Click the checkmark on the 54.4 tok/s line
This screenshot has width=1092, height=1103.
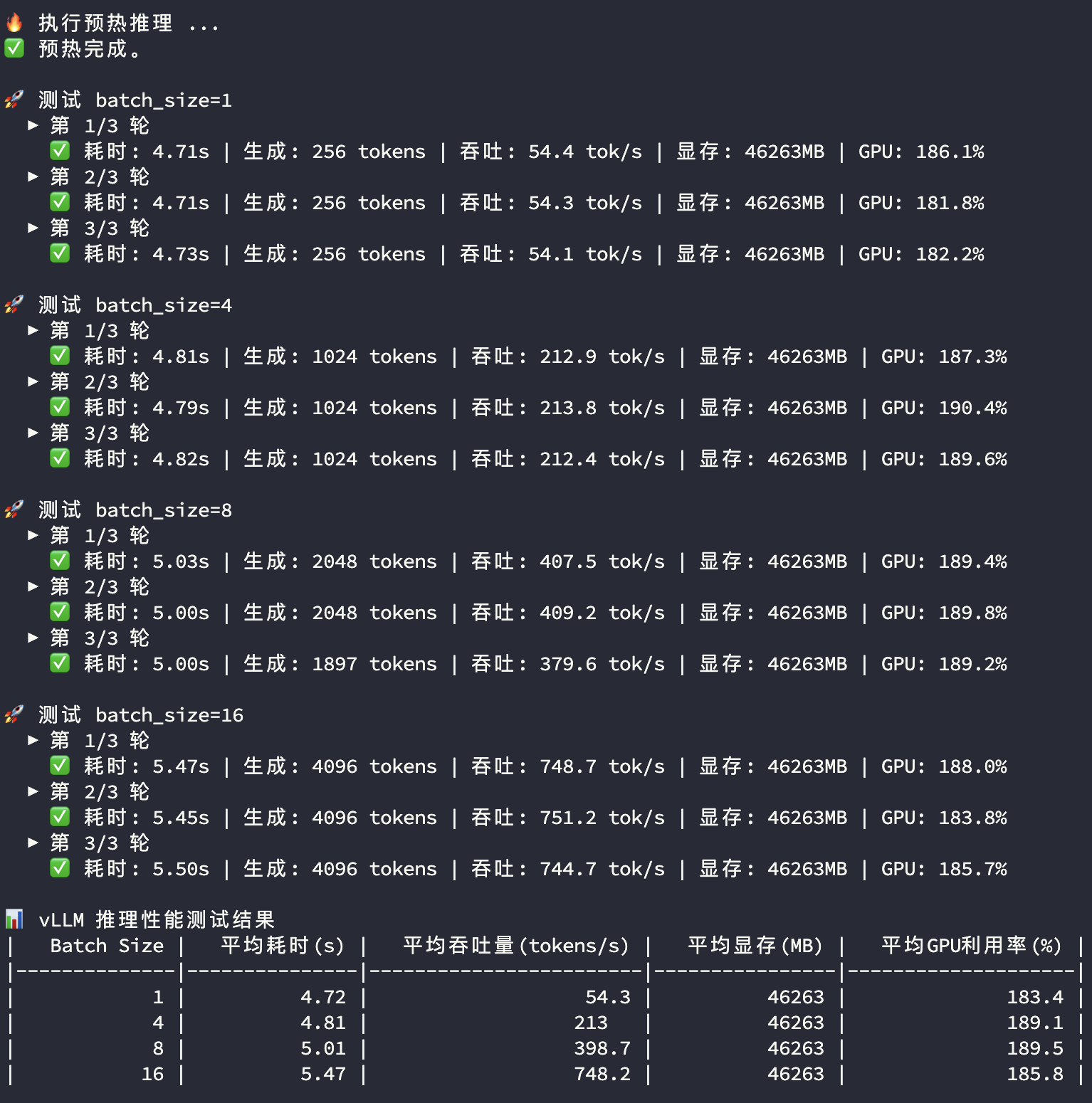point(60,150)
